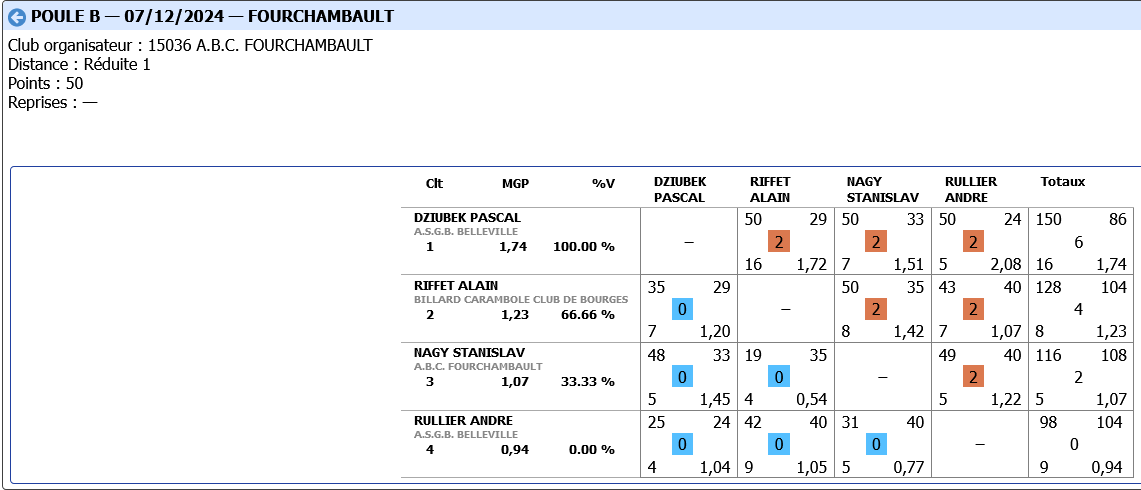This screenshot has height=490, width=1141.
Task: Click MGP value 0,94 in RULLIER row
Action: coord(514,449)
